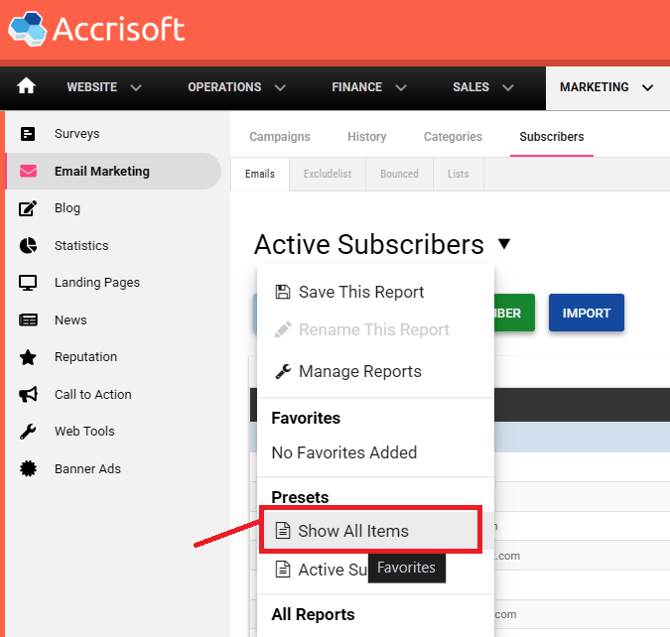Image resolution: width=670 pixels, height=637 pixels.
Task: Switch to the Excludelist sub-tab
Action: pos(327,174)
